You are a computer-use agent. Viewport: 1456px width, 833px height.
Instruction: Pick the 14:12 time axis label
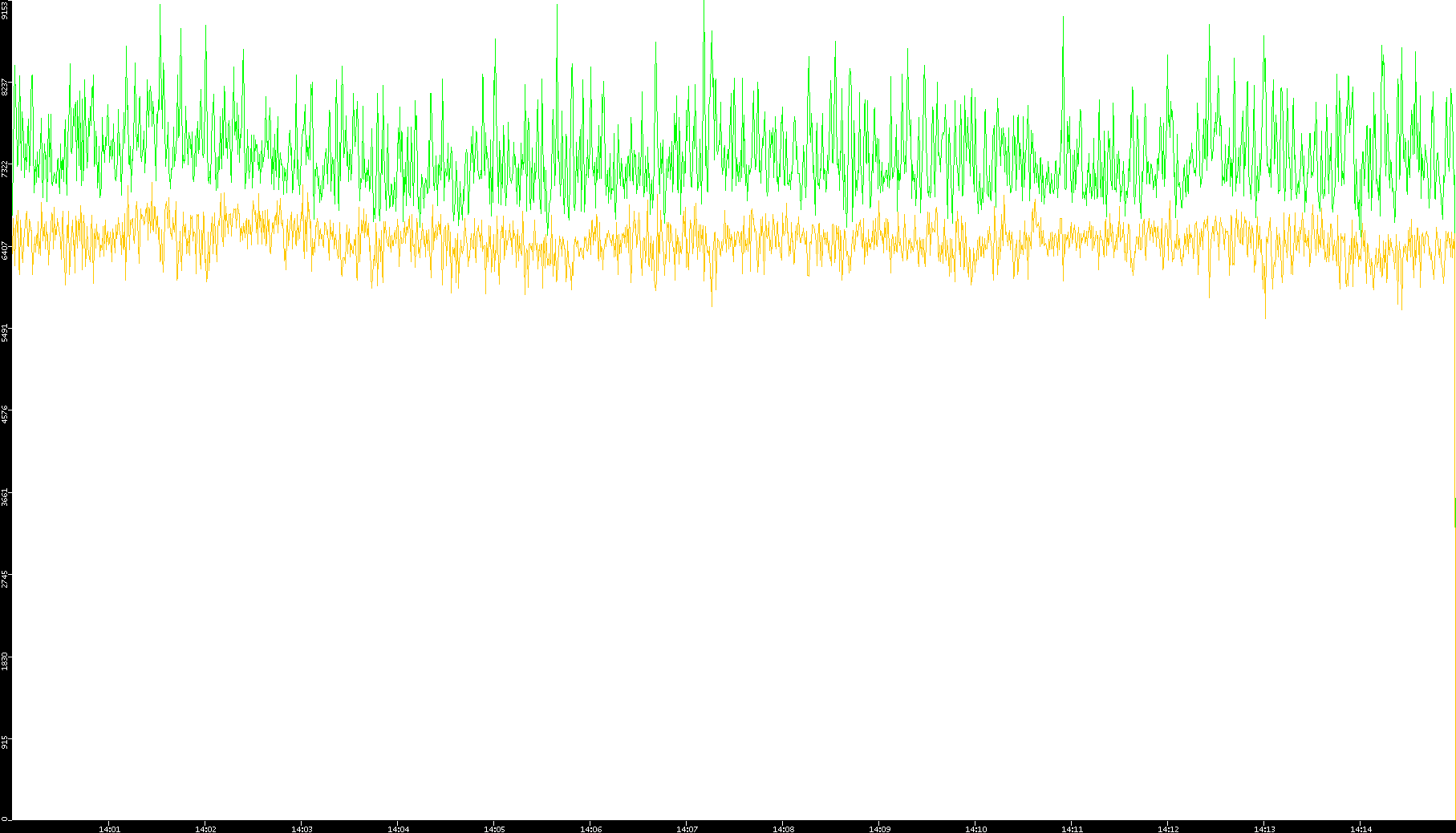(1168, 829)
